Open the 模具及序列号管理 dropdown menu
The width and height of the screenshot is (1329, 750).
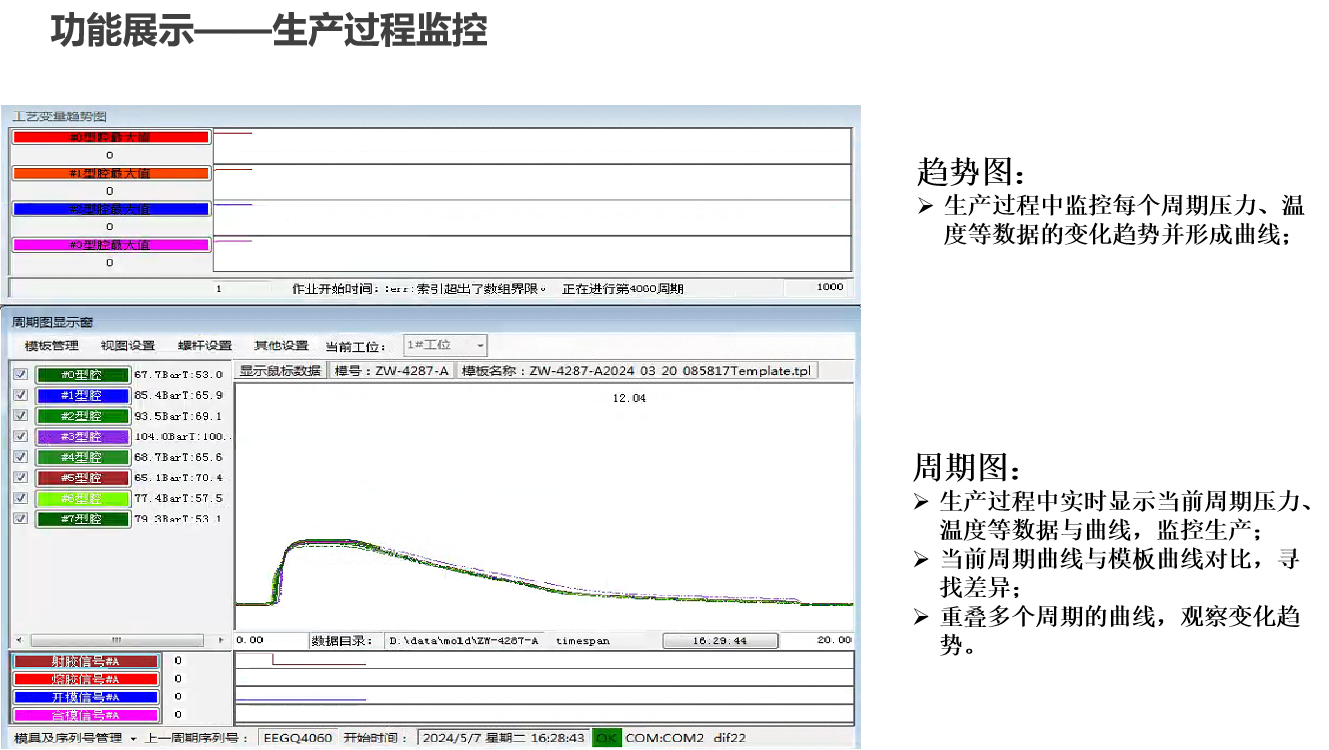[75, 738]
